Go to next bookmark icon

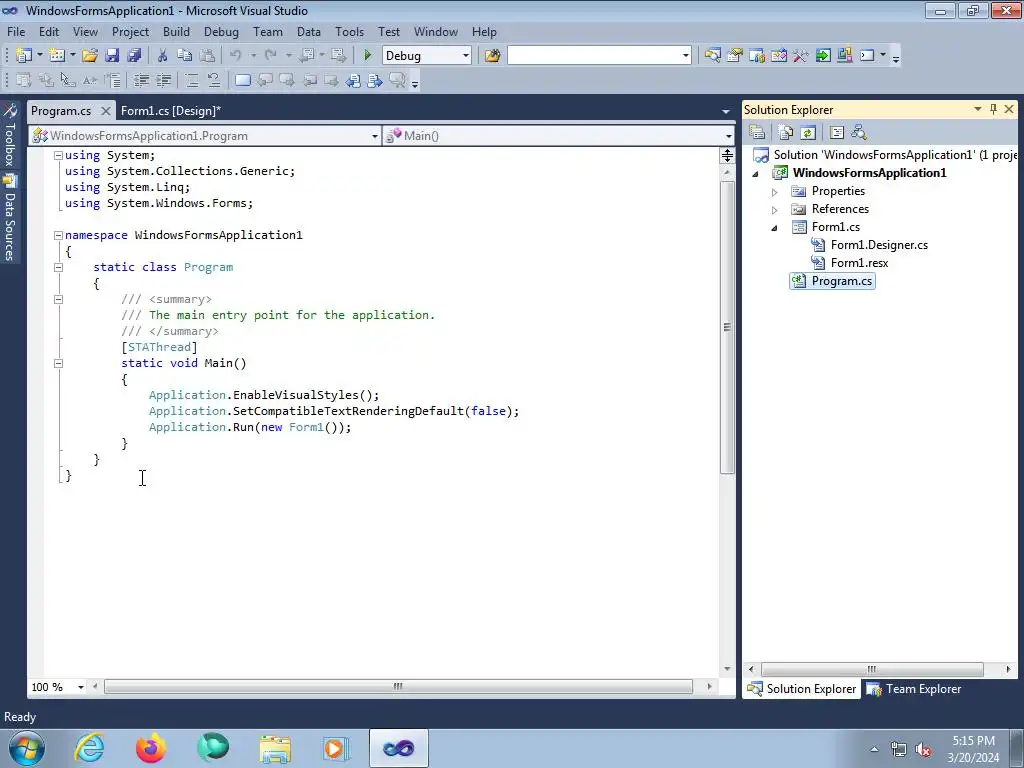point(287,80)
